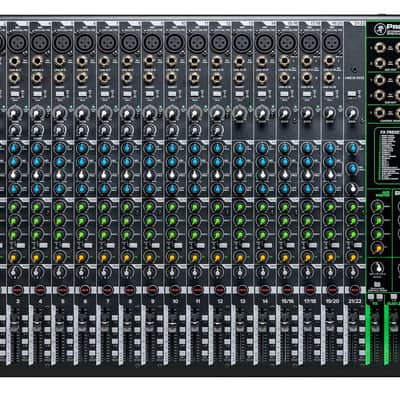Mute channel 14 with its red button
400x400 pixels.
(x=264, y=290)
